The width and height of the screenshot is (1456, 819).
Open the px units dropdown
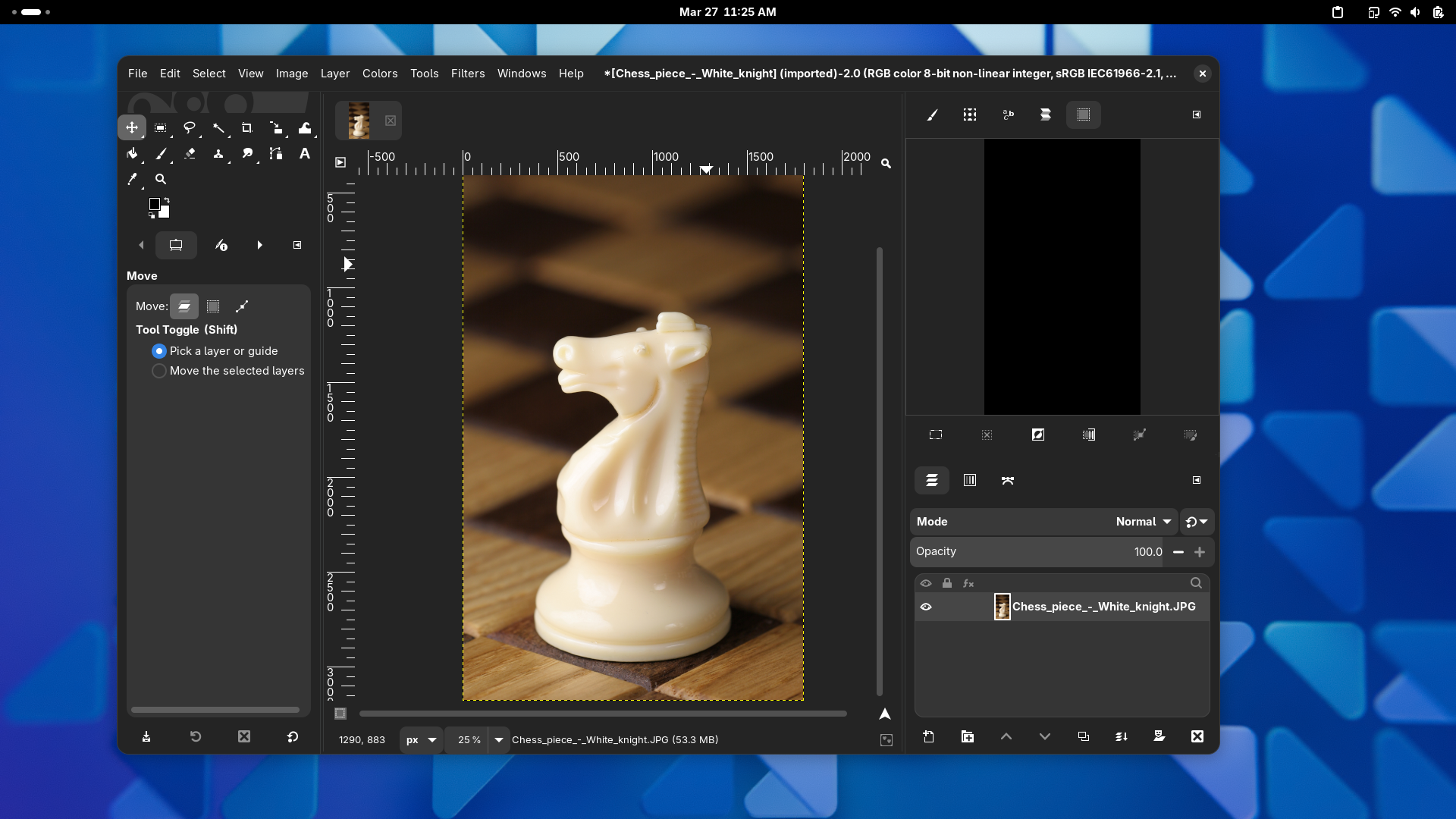click(420, 740)
